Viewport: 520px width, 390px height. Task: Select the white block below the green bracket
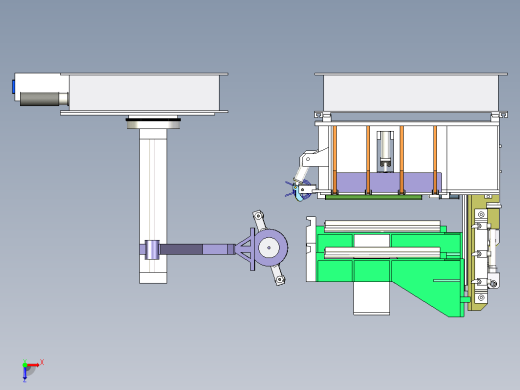(372, 298)
